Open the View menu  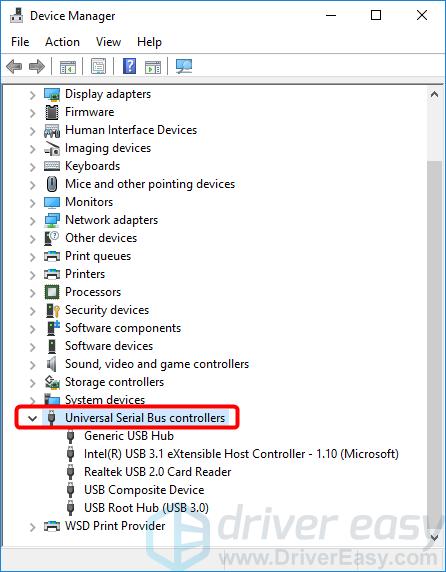[x=108, y=42]
